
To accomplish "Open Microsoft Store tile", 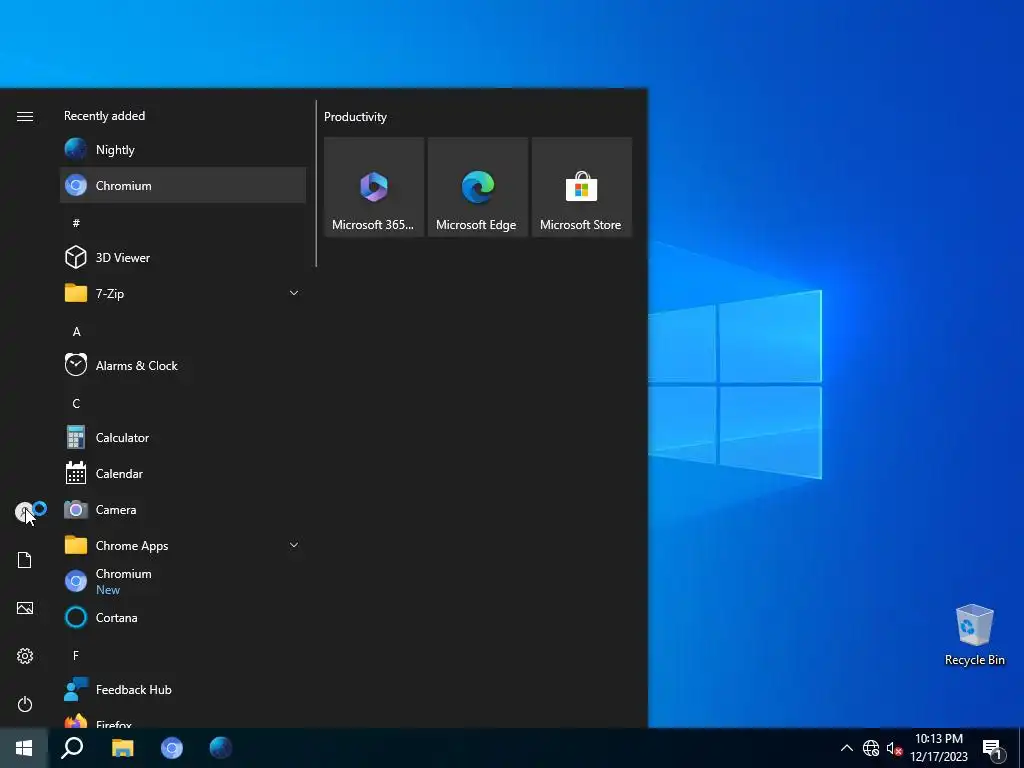I will [x=581, y=187].
